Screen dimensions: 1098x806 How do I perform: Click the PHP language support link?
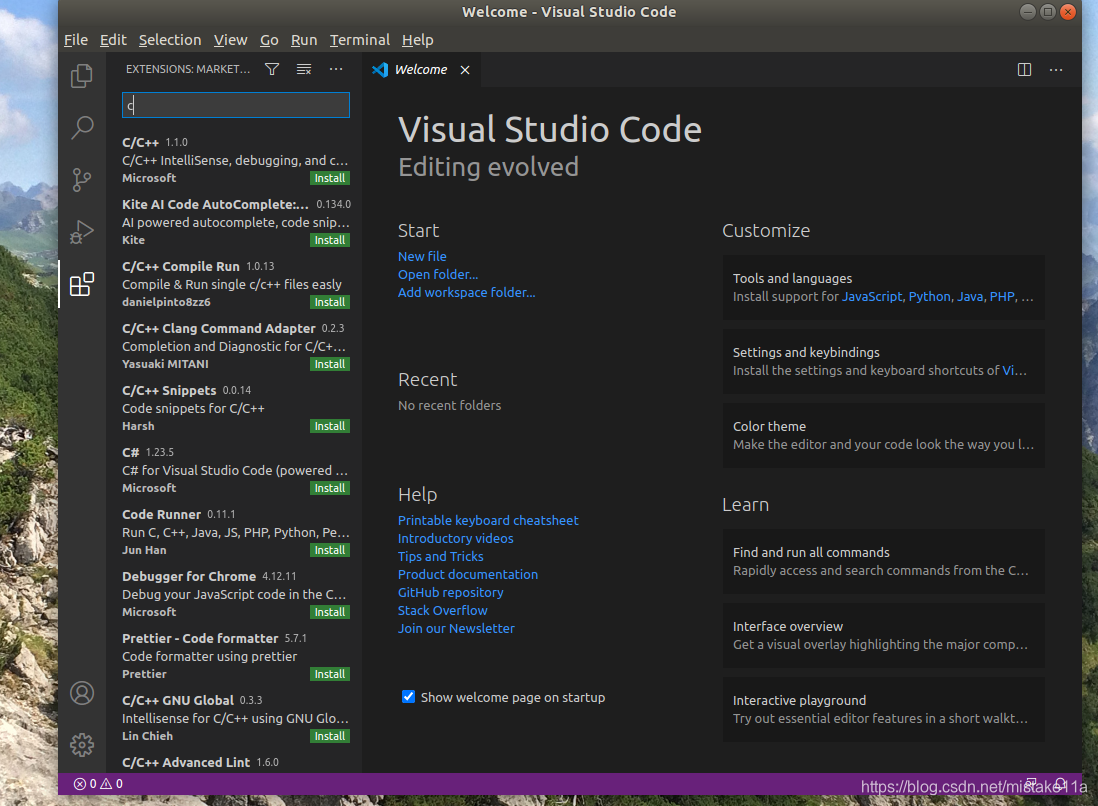click(1002, 297)
